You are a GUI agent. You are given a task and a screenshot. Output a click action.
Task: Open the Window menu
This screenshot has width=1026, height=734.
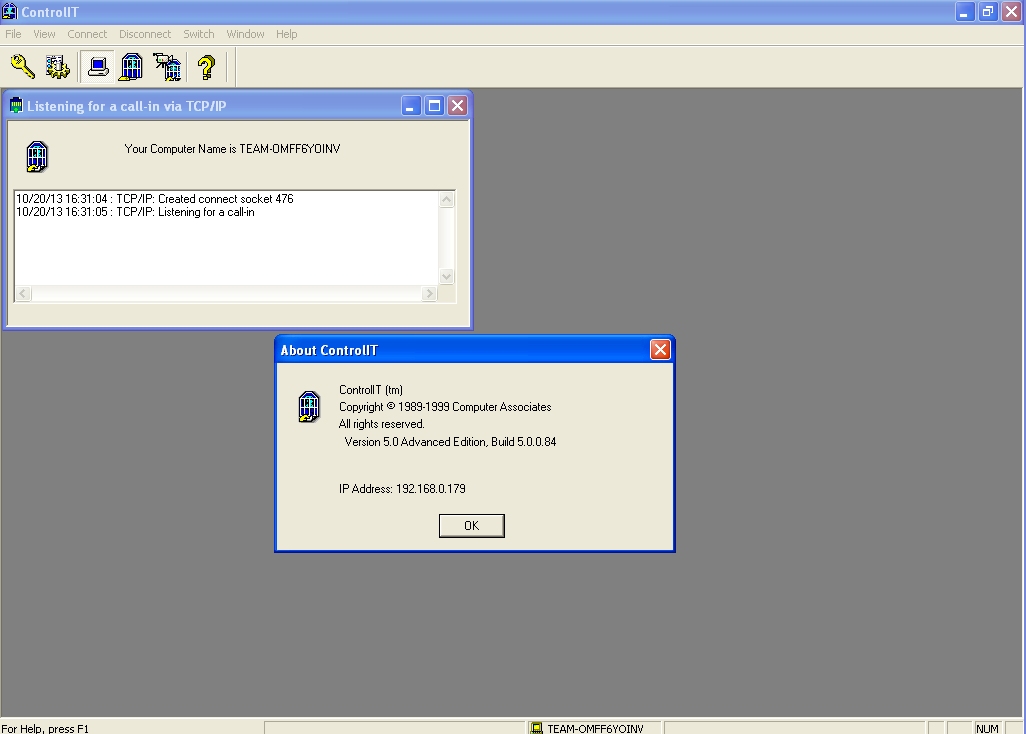coord(245,34)
